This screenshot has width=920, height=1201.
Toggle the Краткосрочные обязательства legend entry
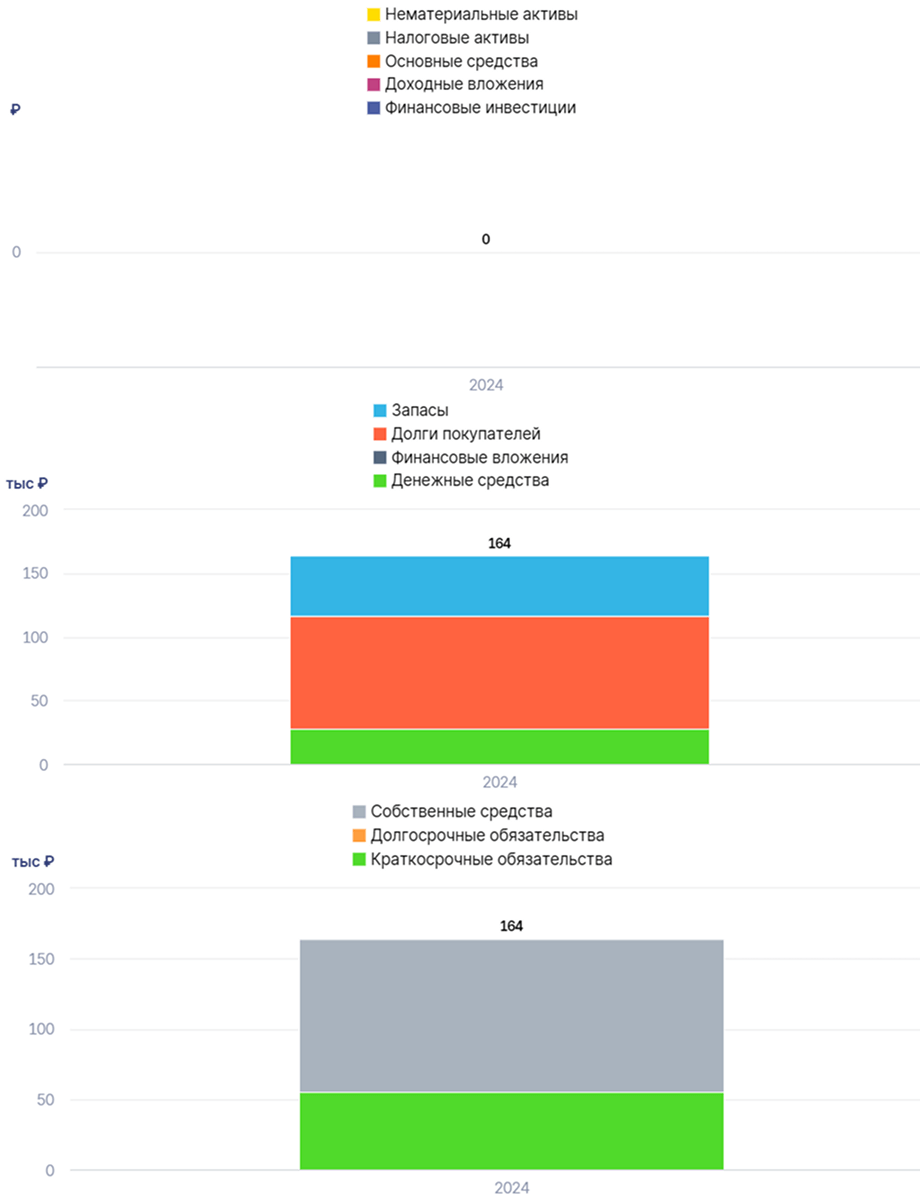point(482,859)
